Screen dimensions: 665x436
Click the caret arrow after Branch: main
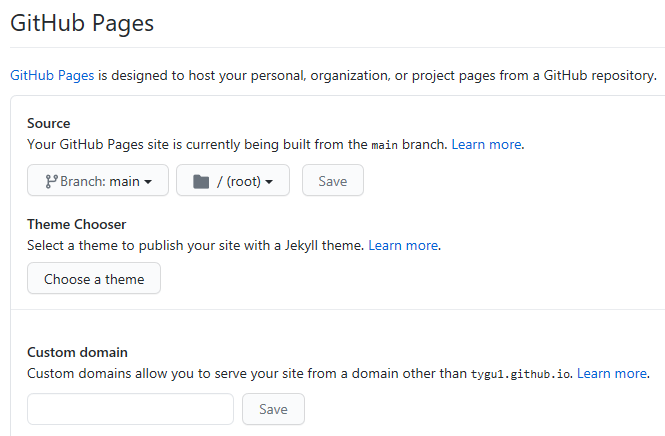pyautogui.click(x=148, y=182)
